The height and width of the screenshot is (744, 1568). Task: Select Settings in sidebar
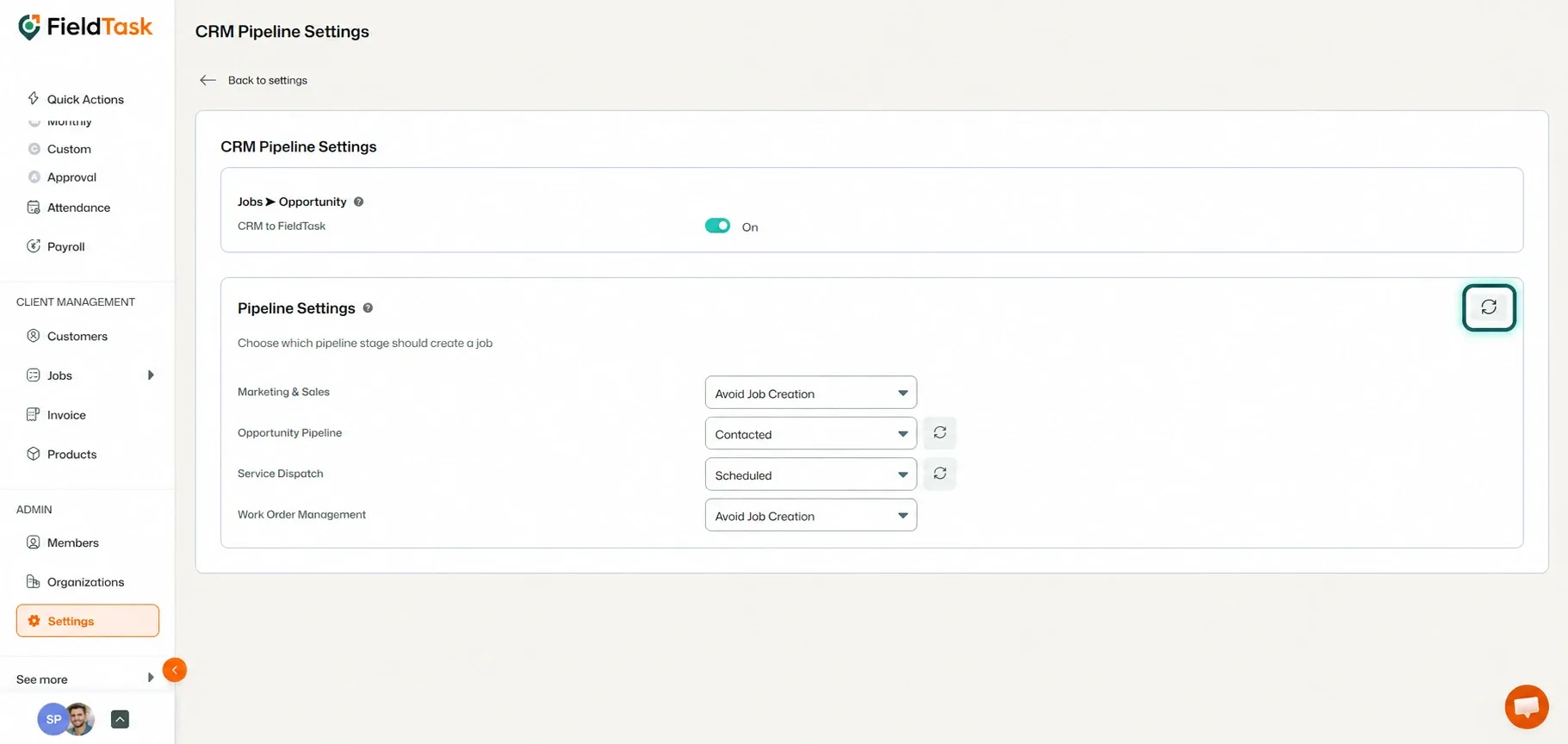pos(88,621)
